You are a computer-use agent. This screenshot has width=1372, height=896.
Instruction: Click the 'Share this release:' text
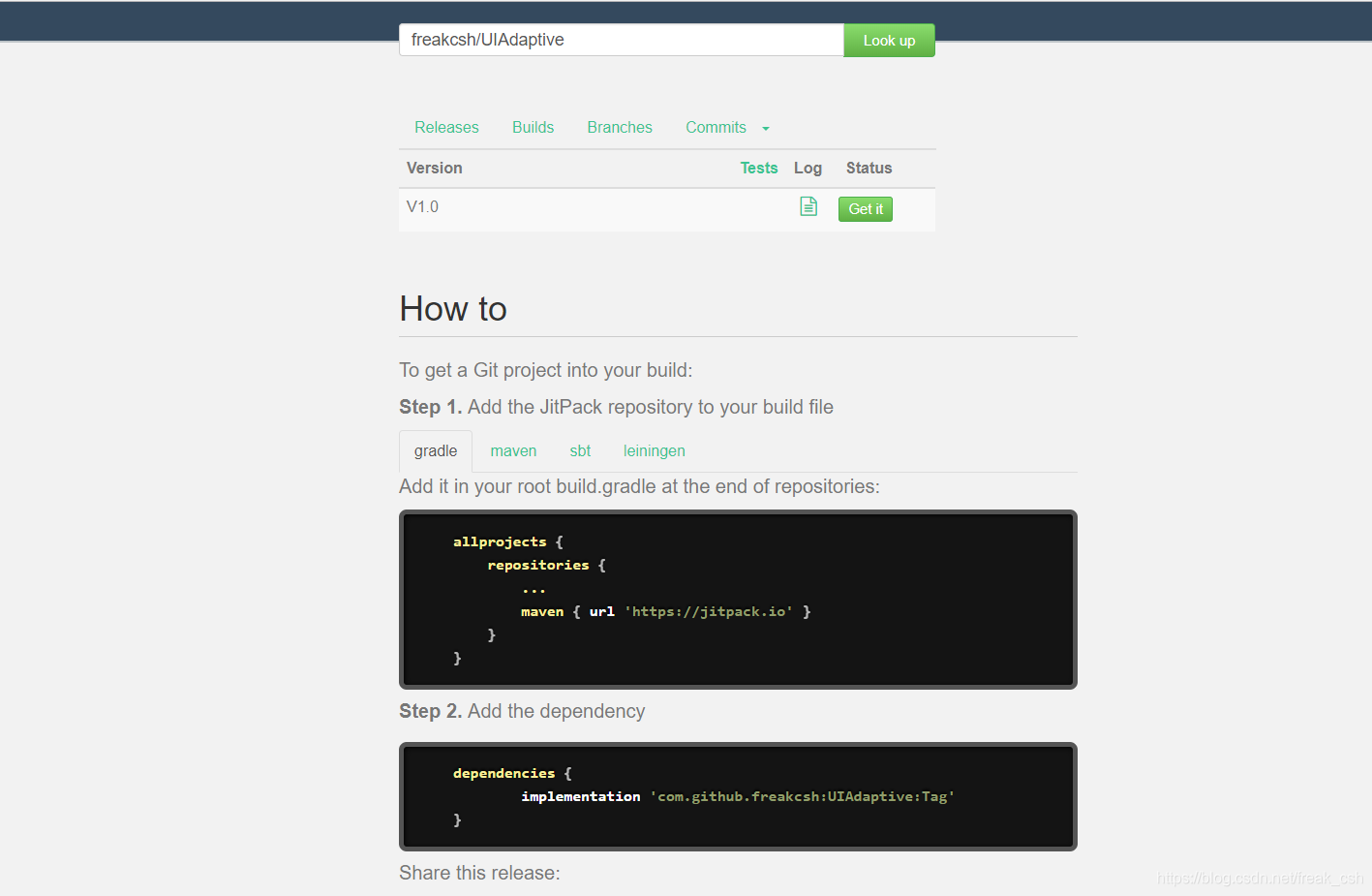479,874
